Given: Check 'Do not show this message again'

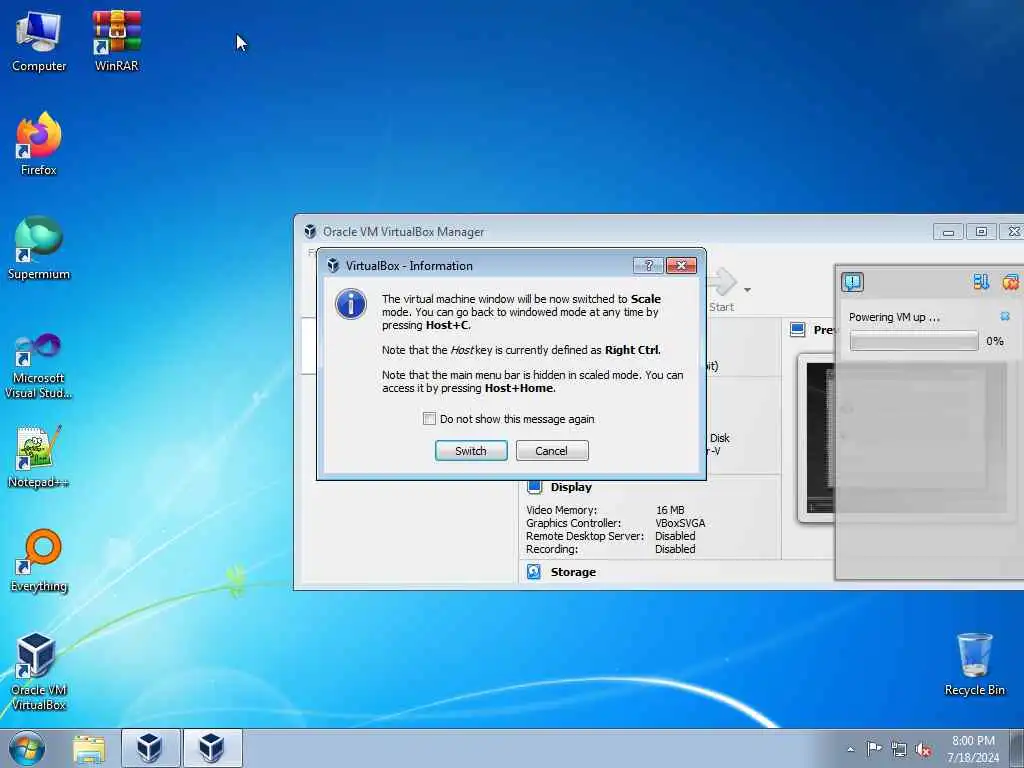Looking at the screenshot, I should point(429,419).
